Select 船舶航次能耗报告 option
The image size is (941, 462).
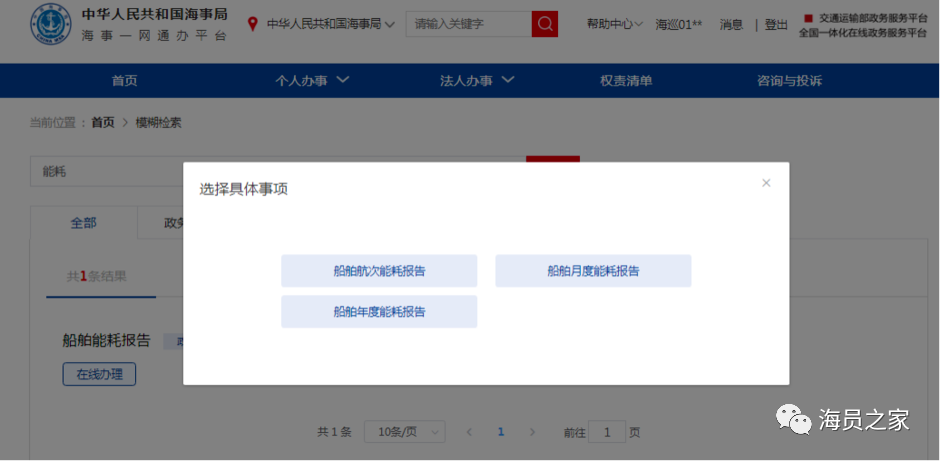(x=379, y=271)
